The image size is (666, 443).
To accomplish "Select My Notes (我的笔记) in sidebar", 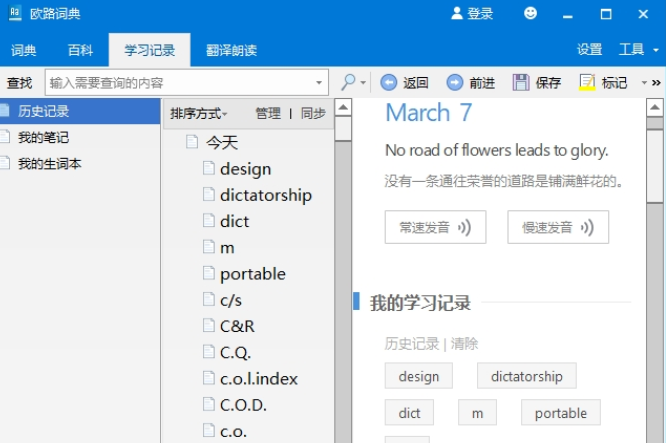I will click(x=43, y=137).
